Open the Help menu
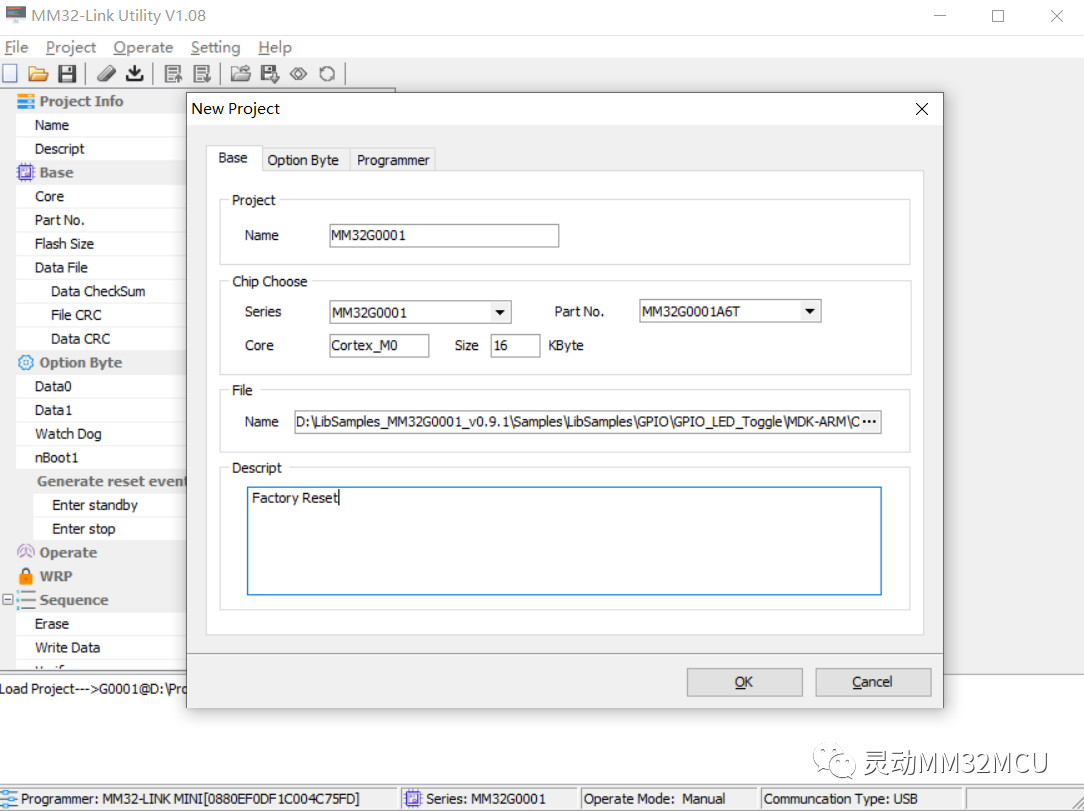 click(x=275, y=47)
